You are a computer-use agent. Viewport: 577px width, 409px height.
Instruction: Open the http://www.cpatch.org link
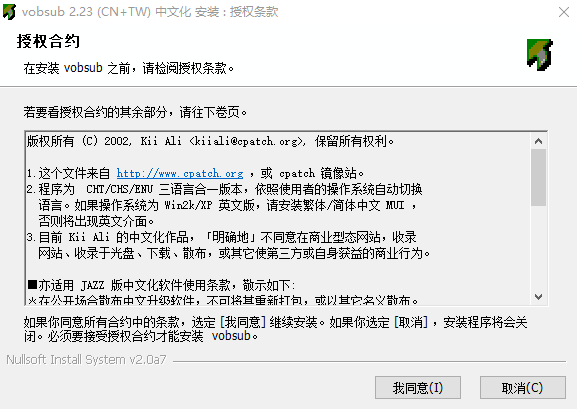[x=180, y=173]
